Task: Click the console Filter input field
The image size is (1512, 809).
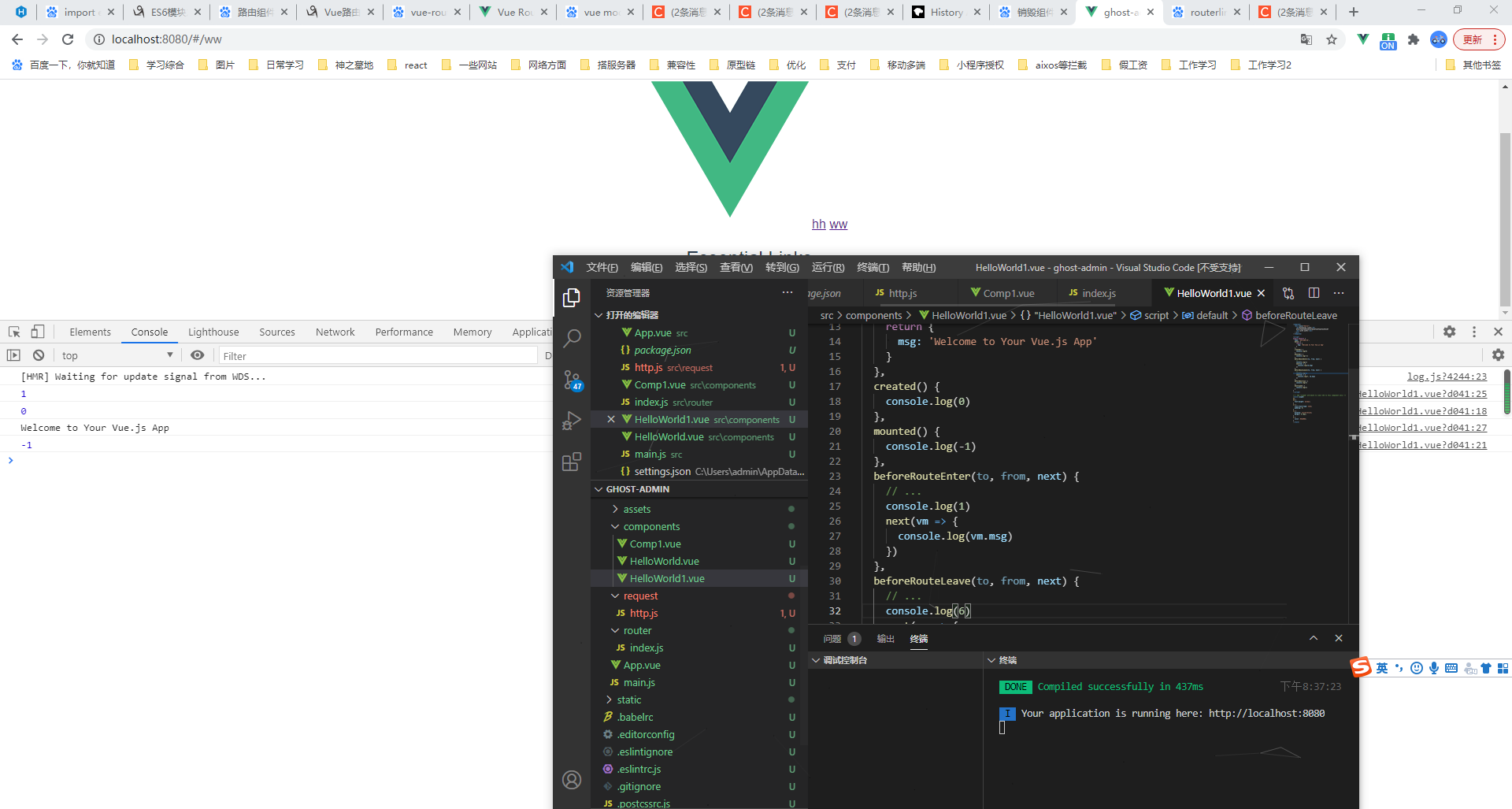Action: (378, 356)
